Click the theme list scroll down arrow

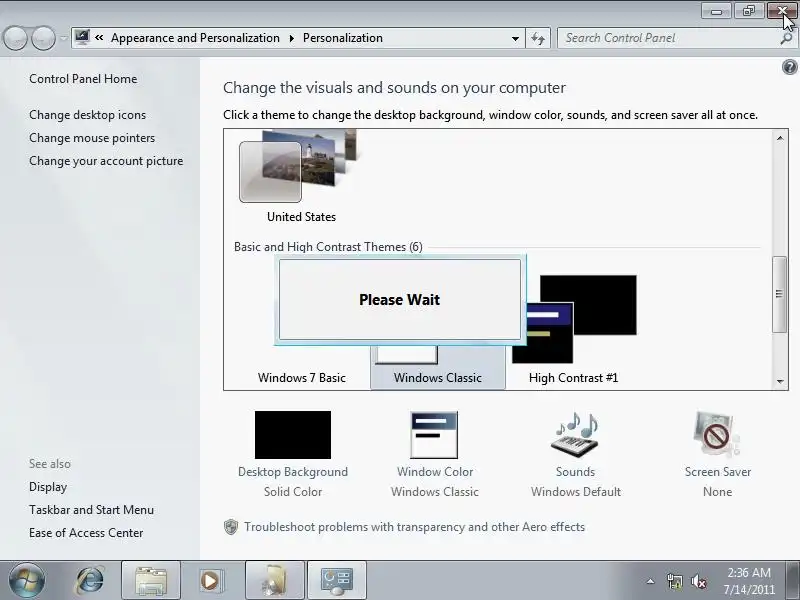780,381
